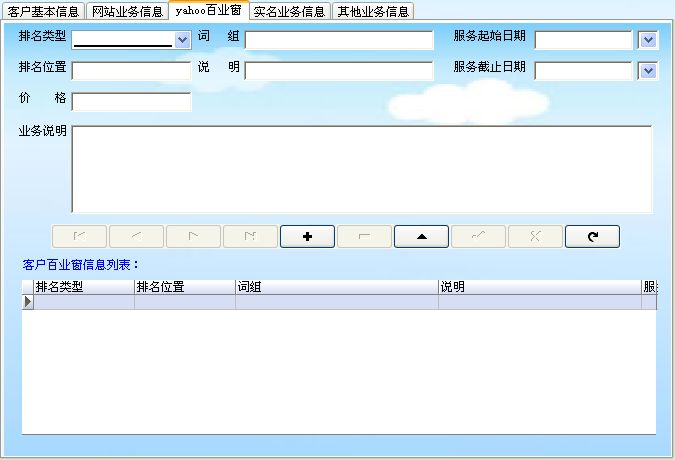Select yahoo百业窗 tab

point(209,10)
